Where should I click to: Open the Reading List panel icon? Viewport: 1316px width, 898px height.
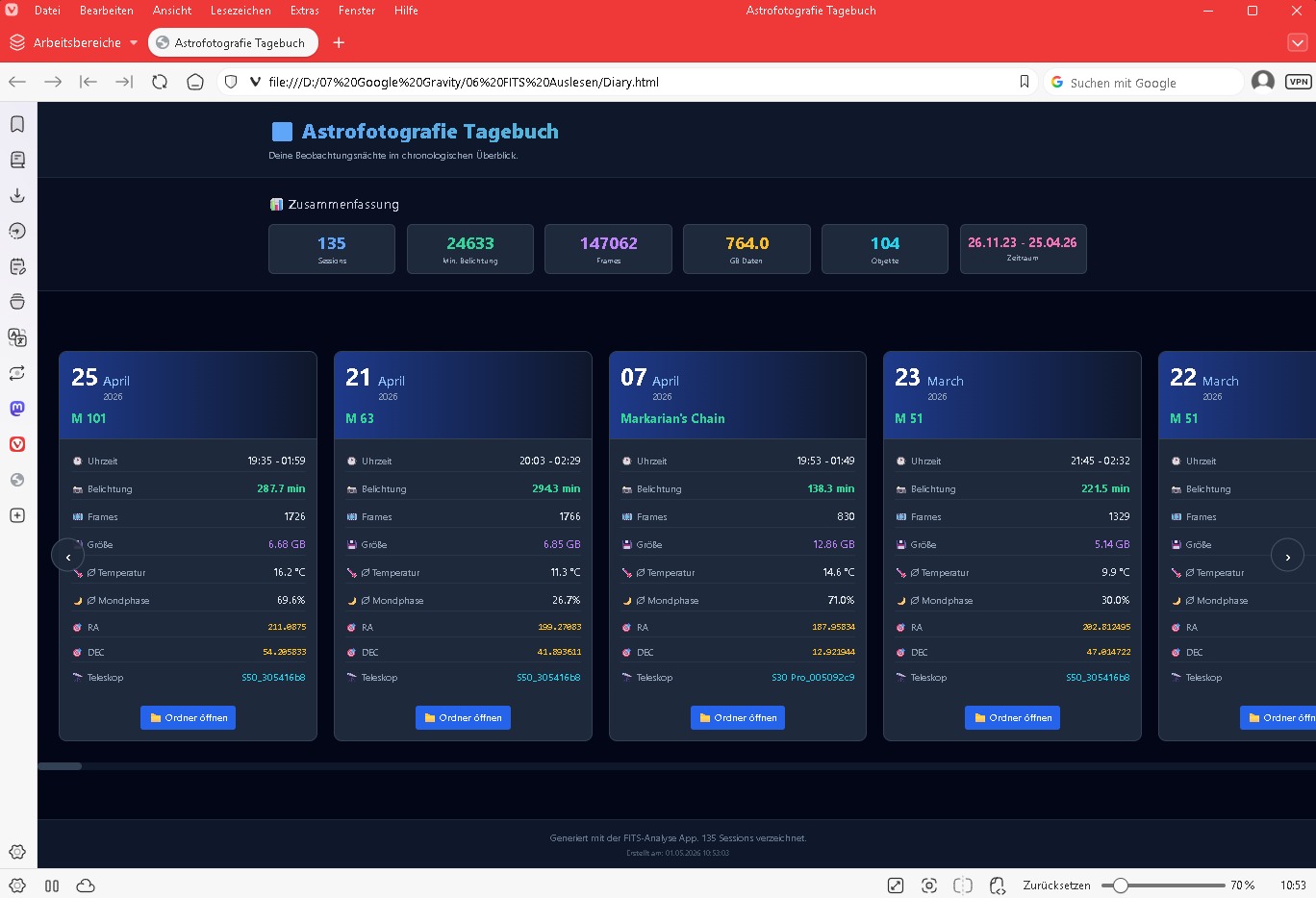click(17, 160)
